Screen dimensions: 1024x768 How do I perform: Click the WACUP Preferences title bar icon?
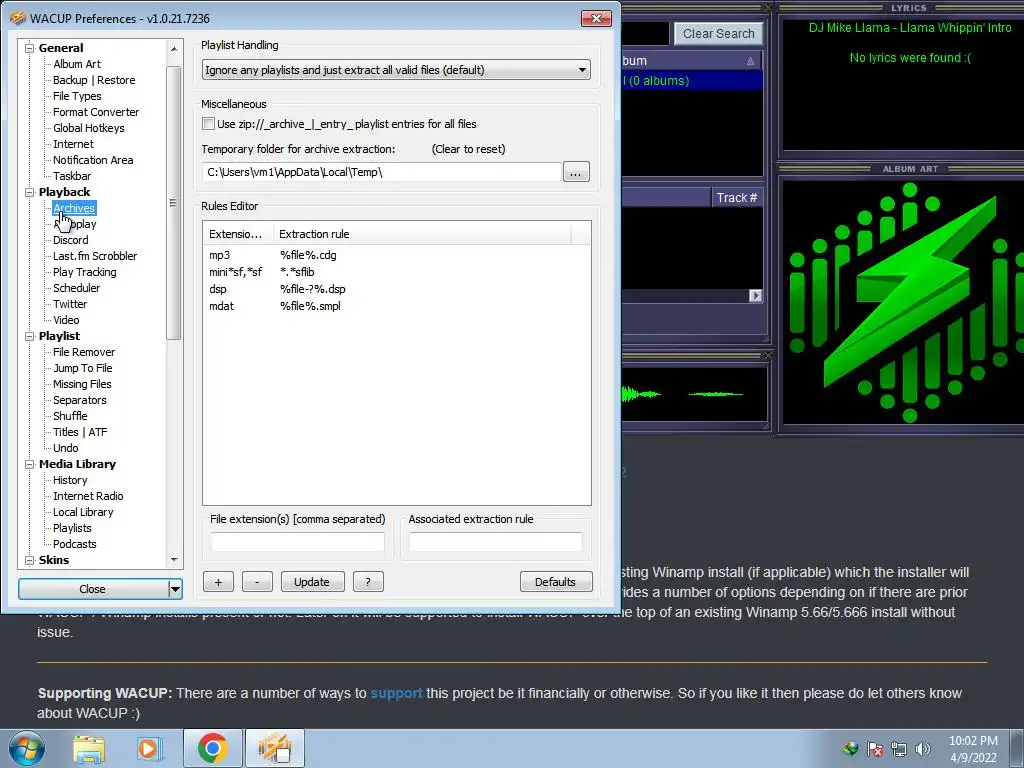pyautogui.click(x=18, y=18)
